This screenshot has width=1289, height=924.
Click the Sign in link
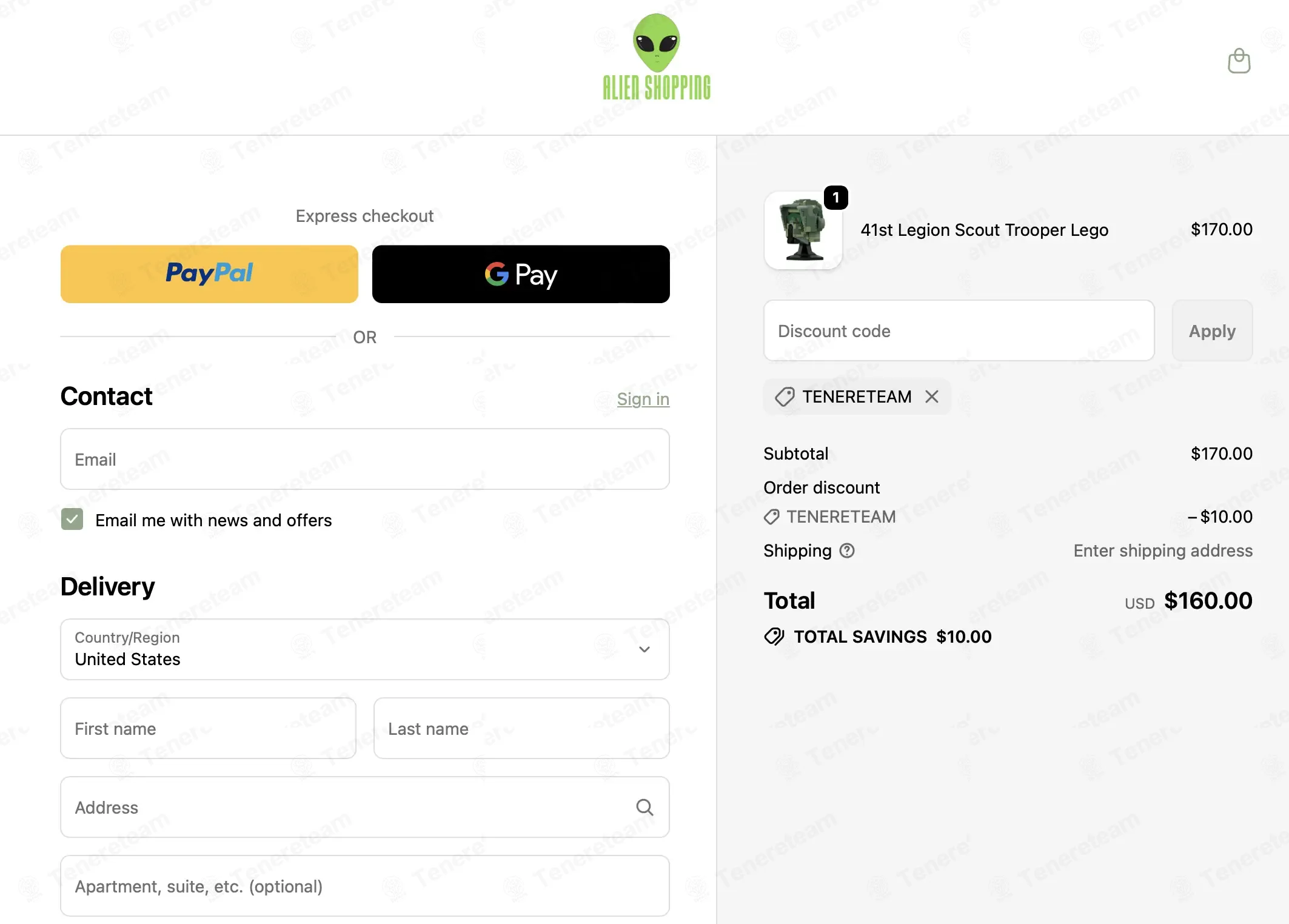pos(643,399)
